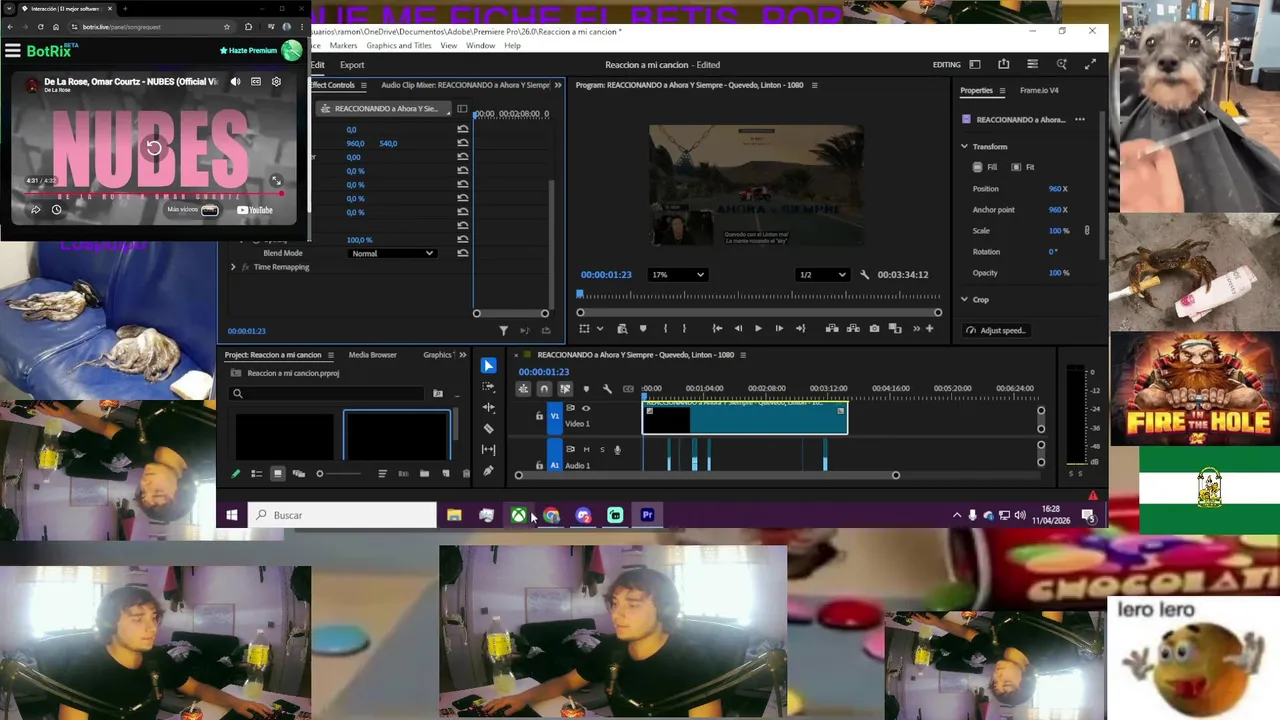The image size is (1280, 720).
Task: Toggle Linked Selection in timeline
Action: [565, 389]
